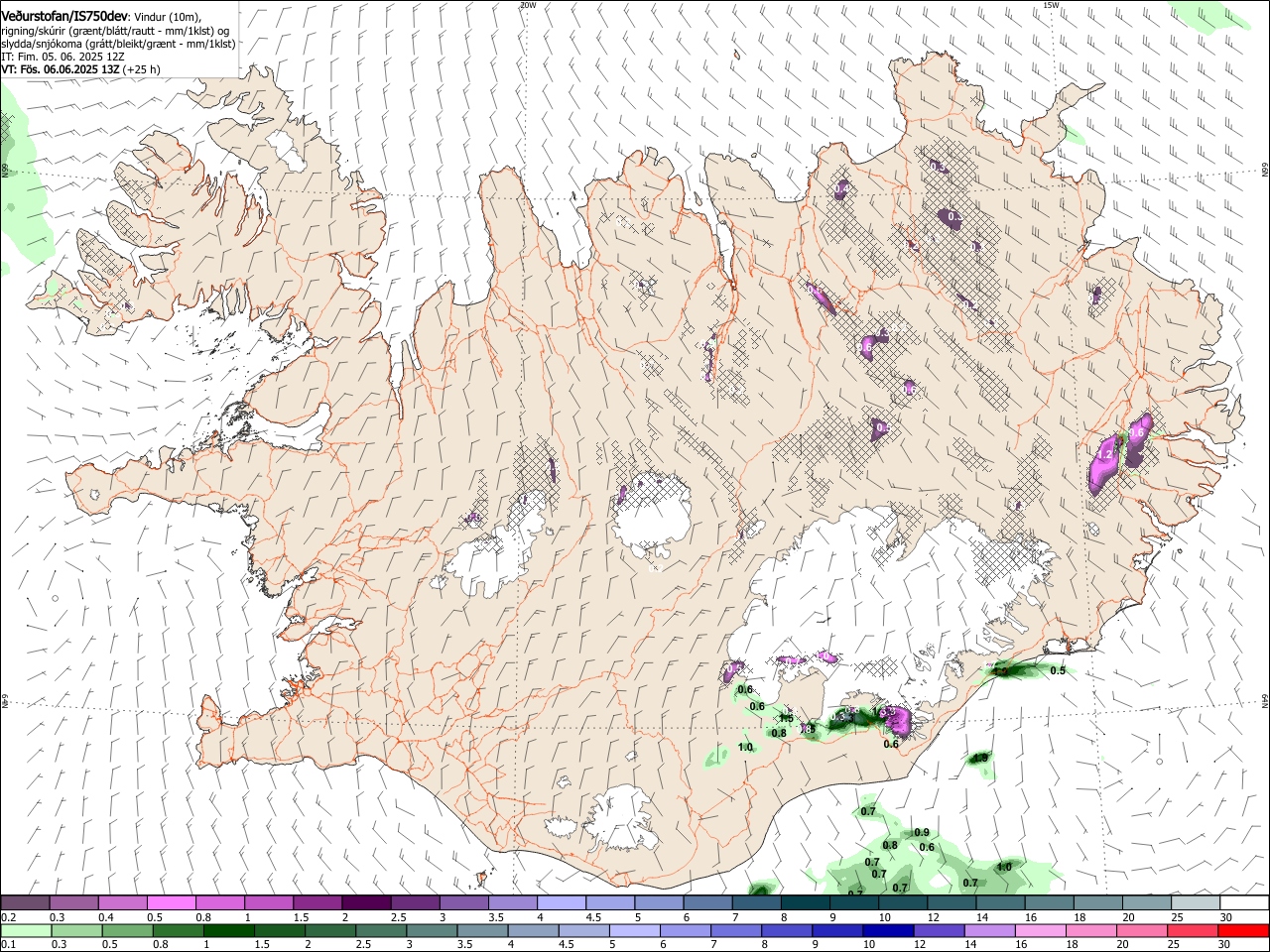1270x952 pixels.
Task: Select the bright red 30 rain legend swatch
Action: (1242, 930)
